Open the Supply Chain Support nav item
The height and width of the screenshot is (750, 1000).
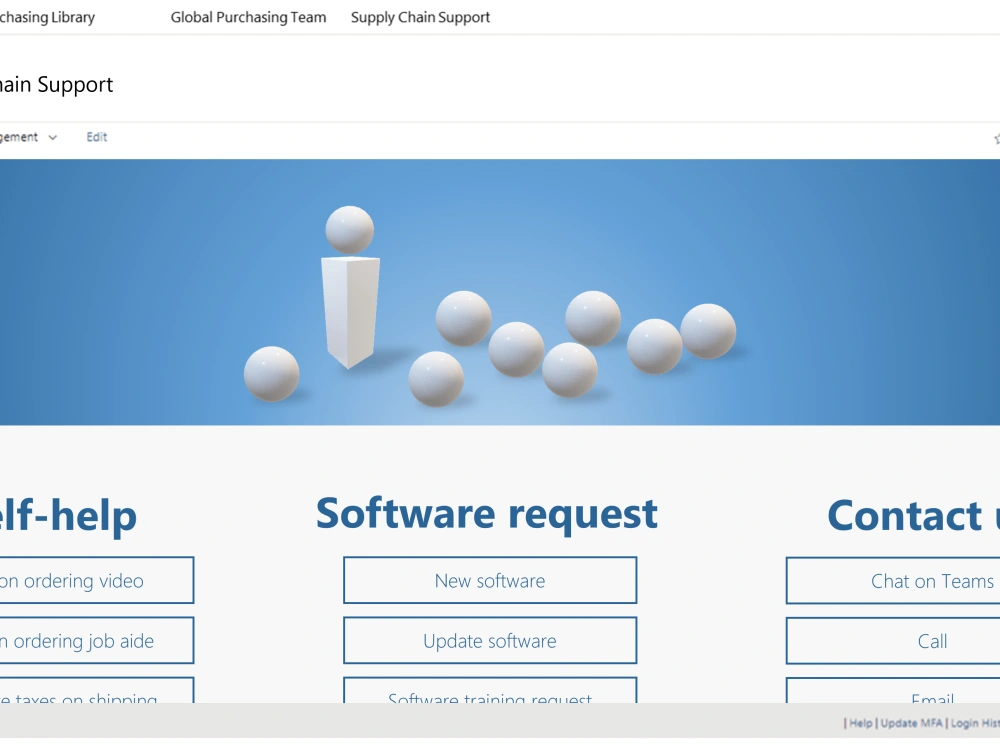[x=420, y=17]
